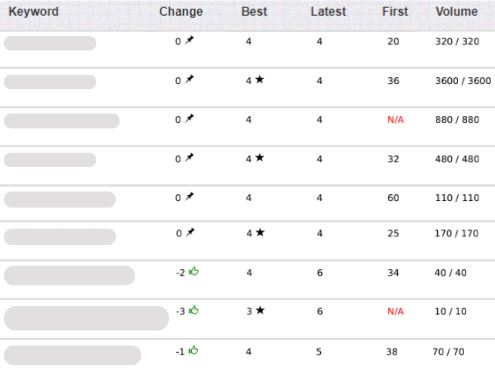Viewport: 495px width, 375px height.
Task: Click red N/A in the 880 / 880 row
Action: [x=396, y=120]
